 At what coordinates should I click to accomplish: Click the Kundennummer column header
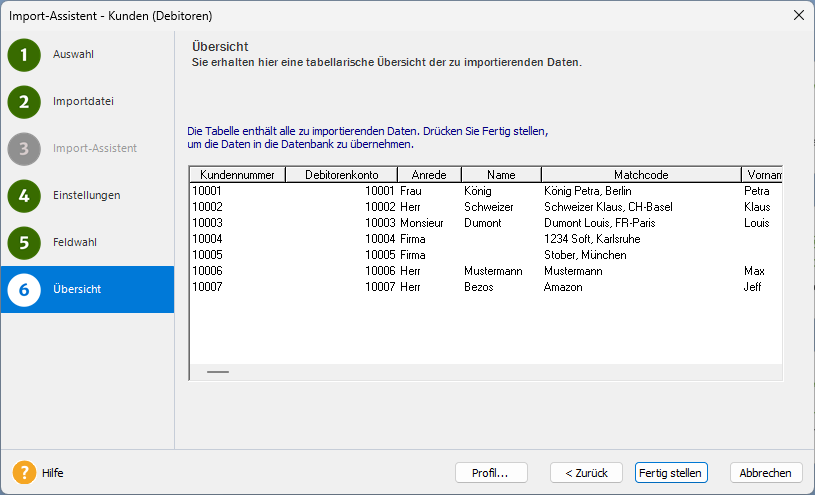238,175
